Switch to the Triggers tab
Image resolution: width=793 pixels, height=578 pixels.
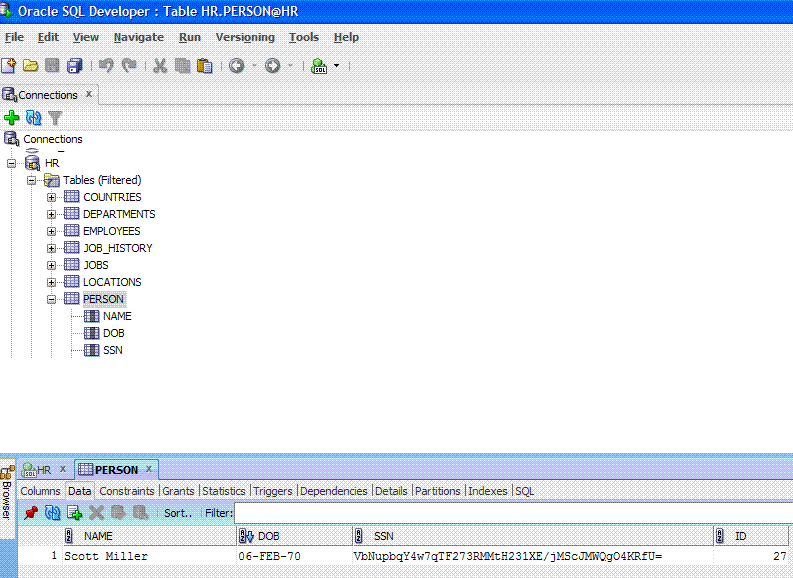[x=273, y=491]
